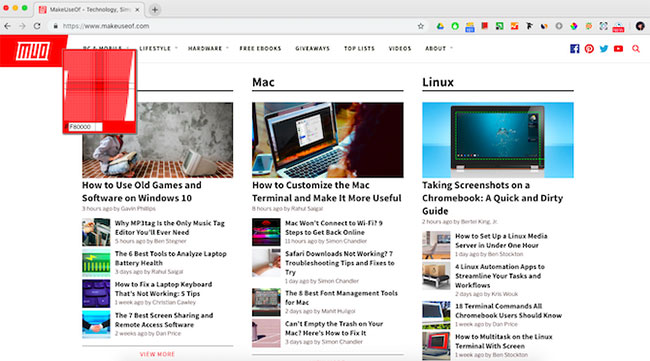Click author name Gavin Phillips
Viewport: 650px width, 361px height.
click(138, 209)
